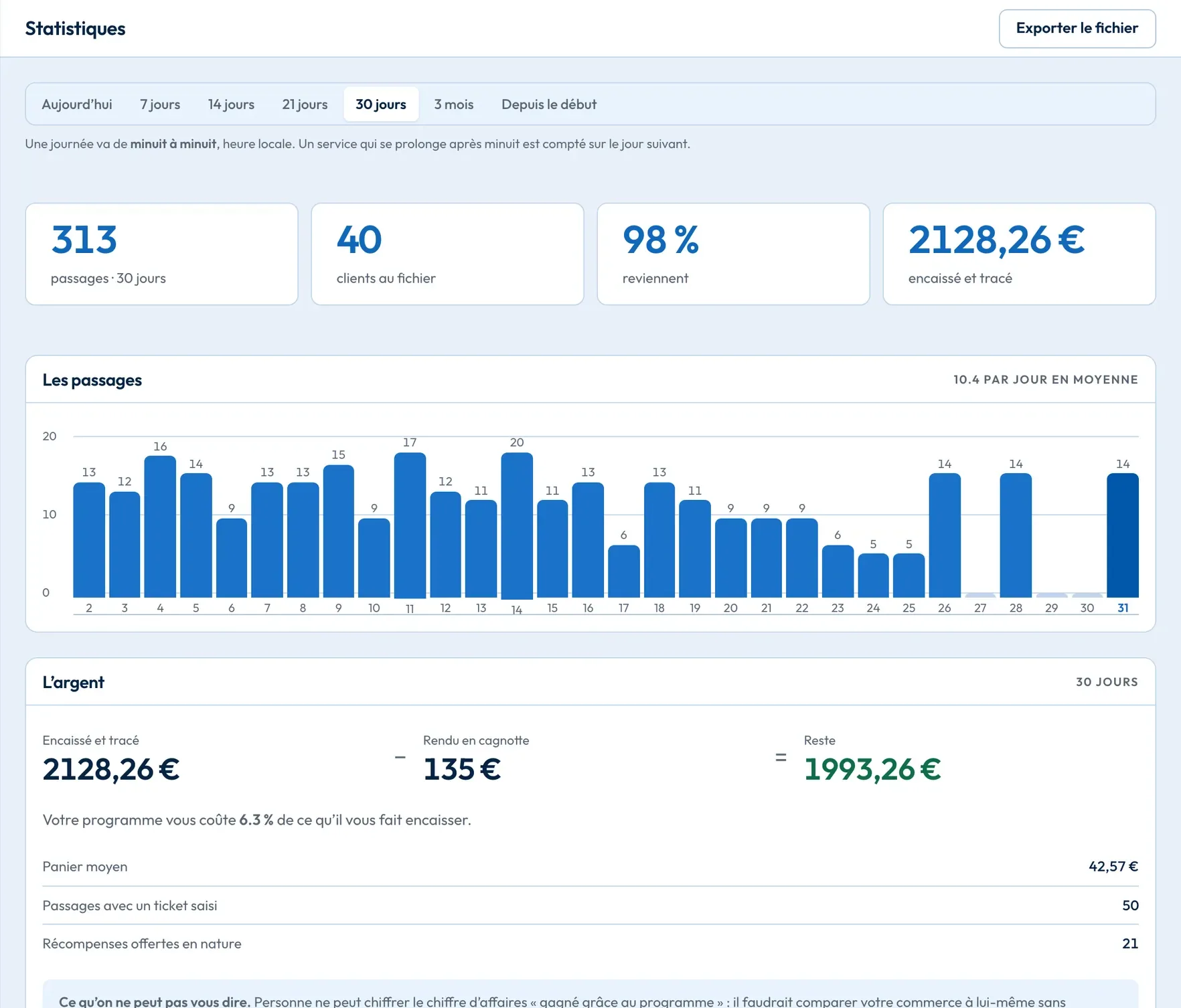1181x1008 pixels.
Task: Switch to the 3 mois tab
Action: coord(454,104)
